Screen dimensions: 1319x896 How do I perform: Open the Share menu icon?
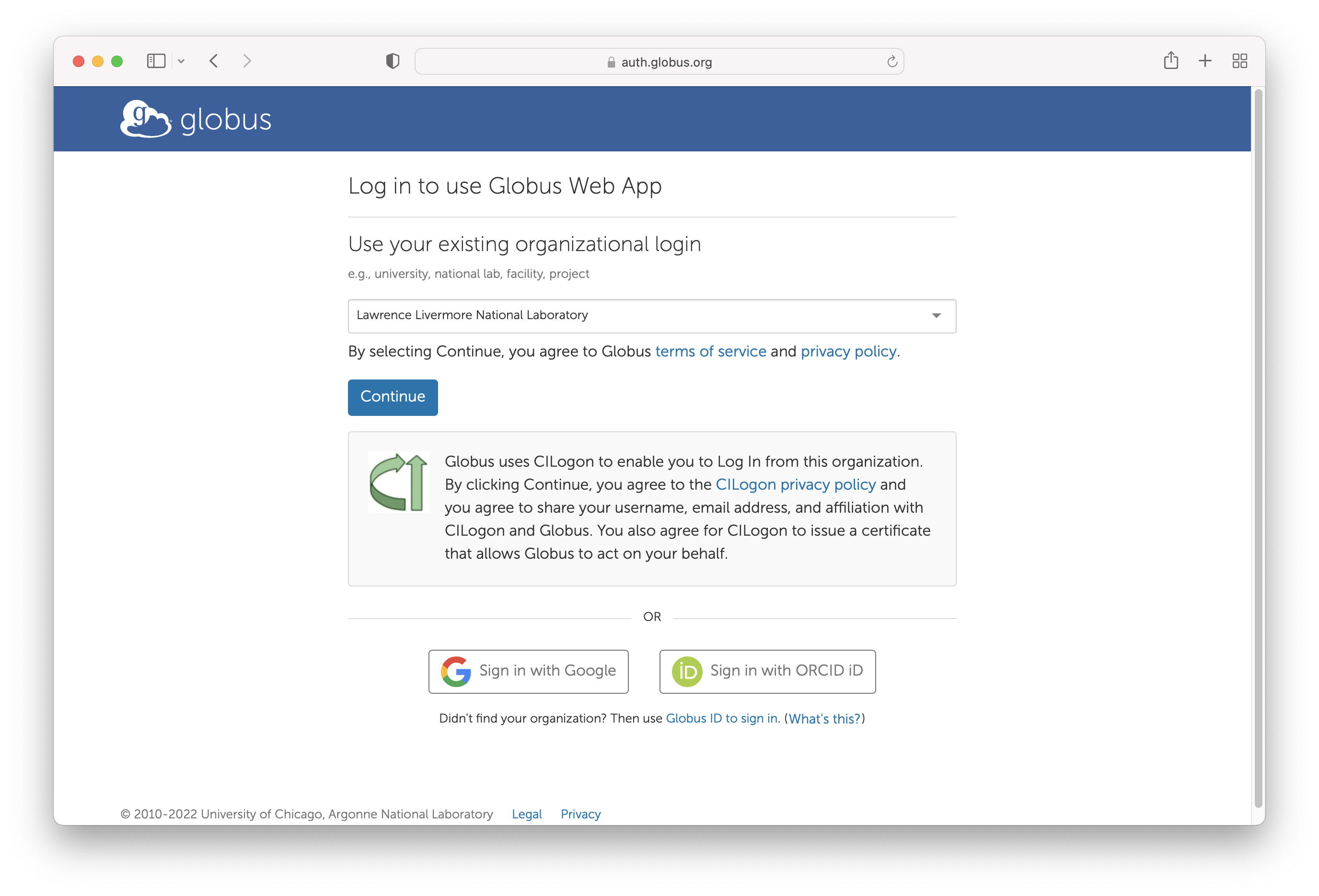pos(1170,60)
